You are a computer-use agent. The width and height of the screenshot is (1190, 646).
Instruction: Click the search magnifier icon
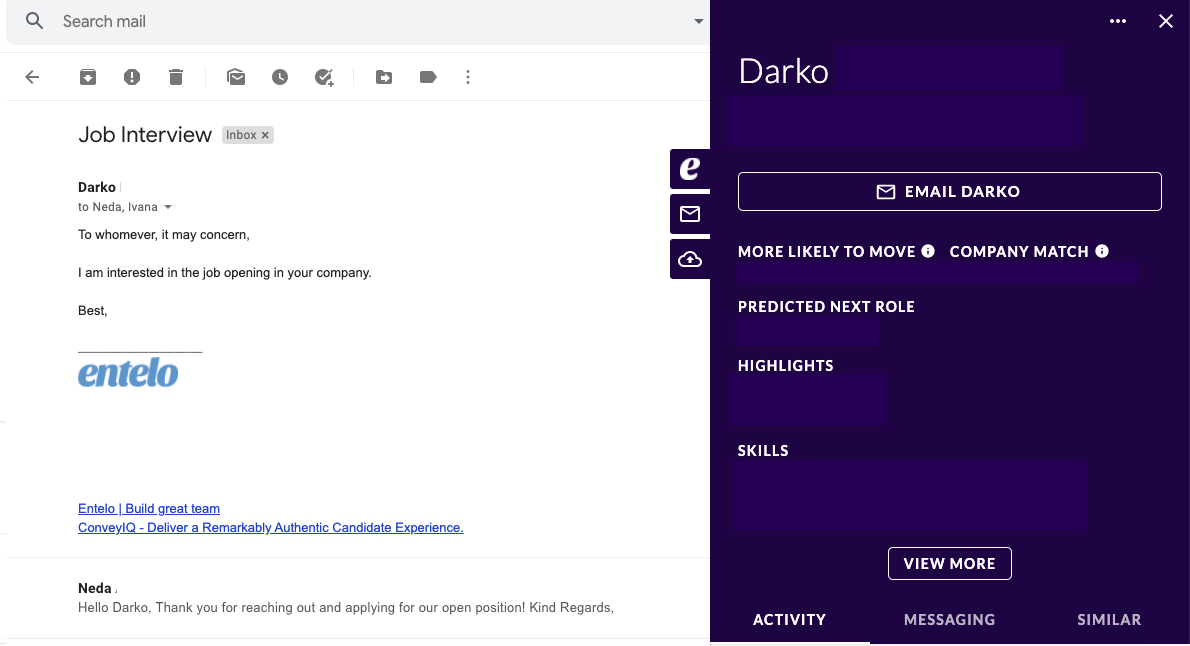34,20
